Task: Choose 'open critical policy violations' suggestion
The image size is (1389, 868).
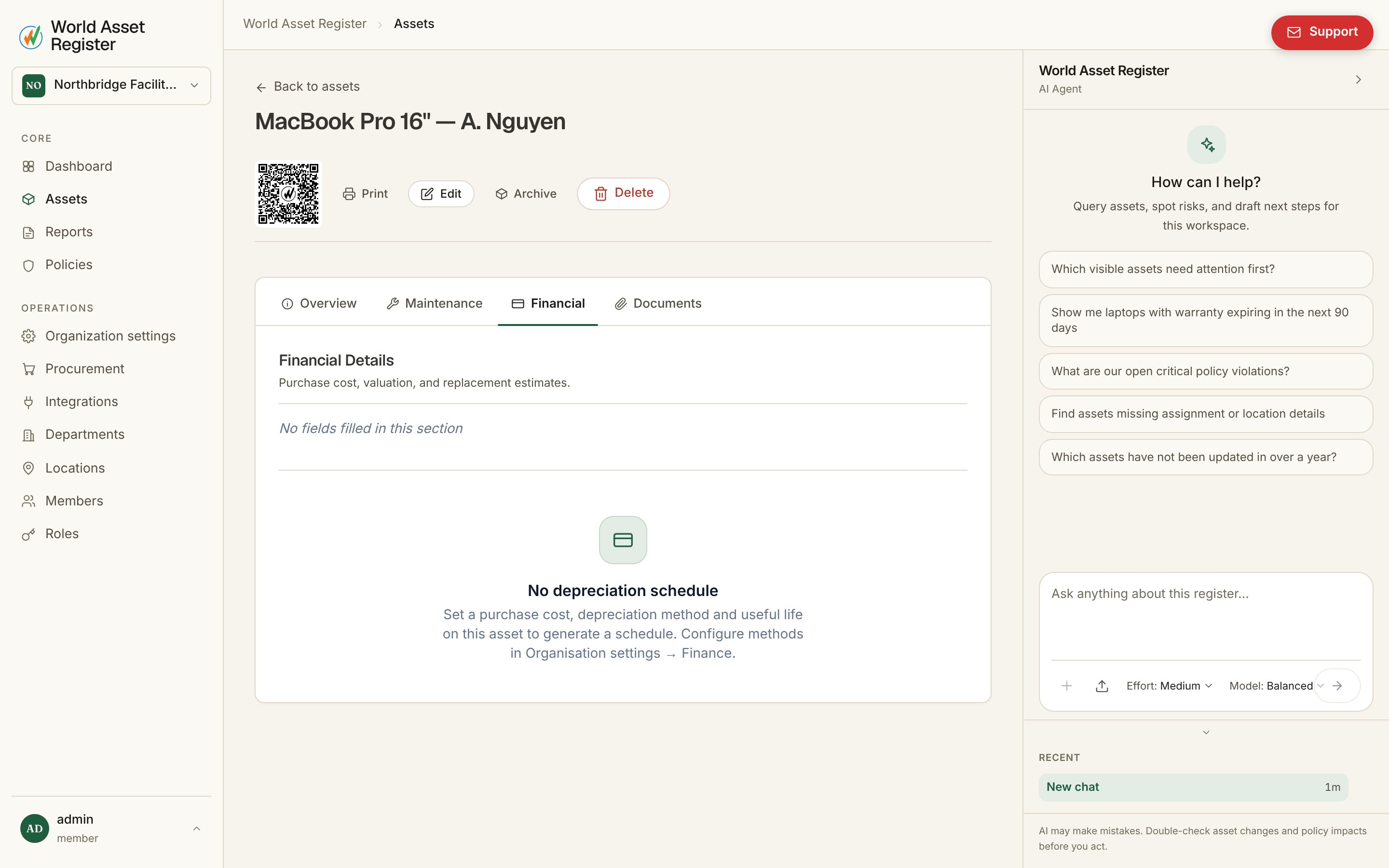Action: point(1206,371)
